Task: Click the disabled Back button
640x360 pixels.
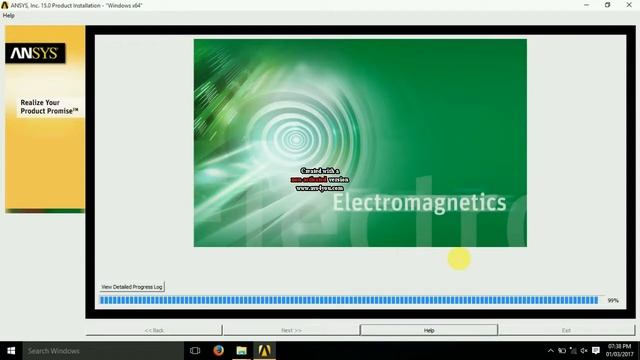Action: 154,330
